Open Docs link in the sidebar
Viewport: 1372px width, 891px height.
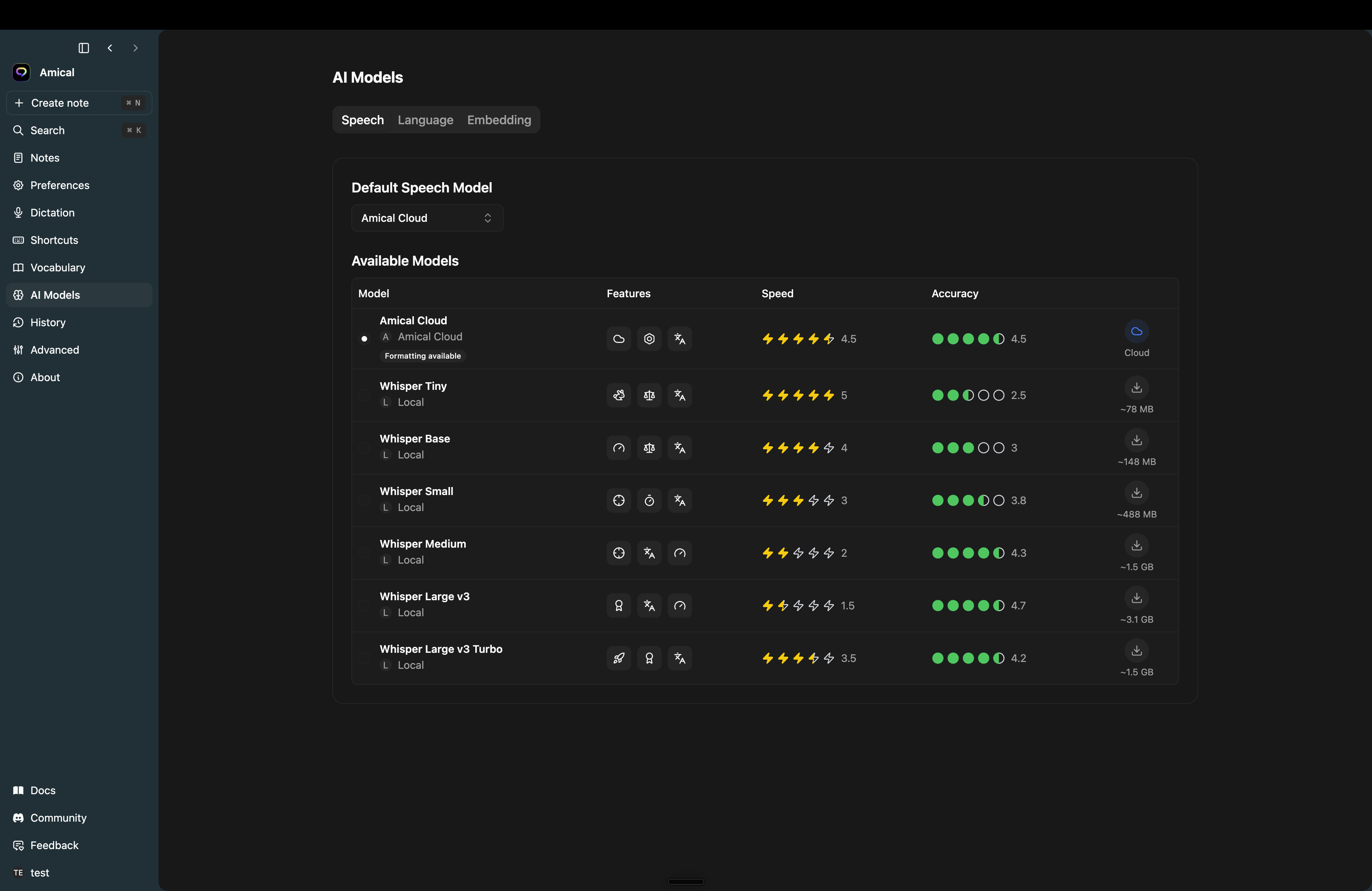click(80, 790)
